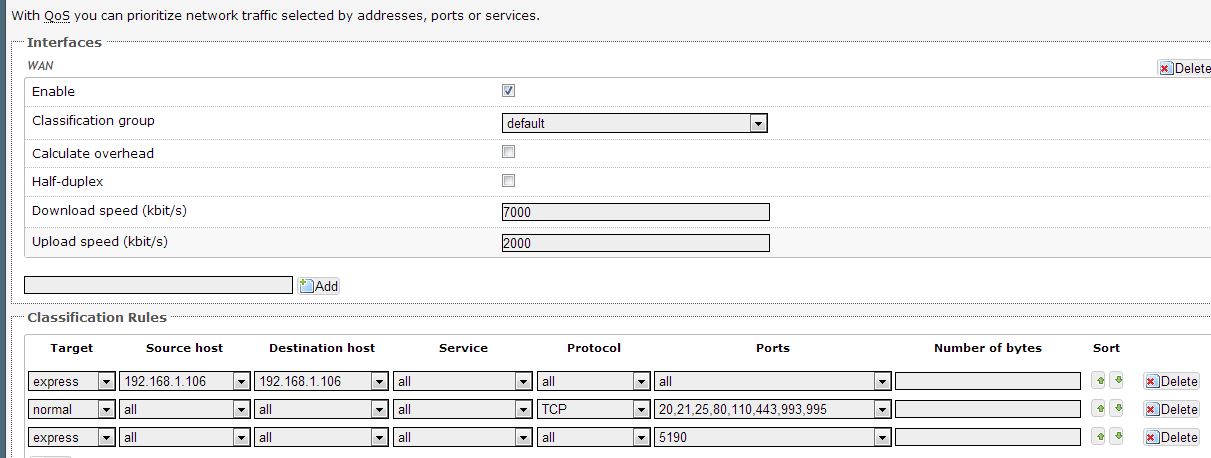The height and width of the screenshot is (458, 1211).
Task: Delete the 192.168.1.106 express rule
Action: click(1171, 381)
